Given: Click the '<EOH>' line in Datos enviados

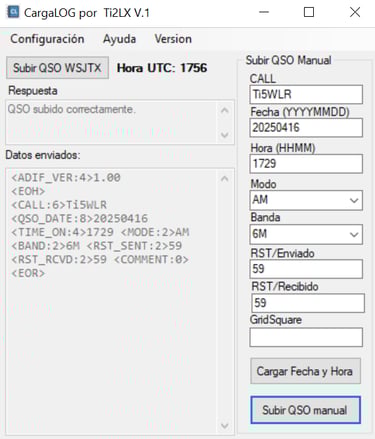Looking at the screenshot, I should 28,191.
